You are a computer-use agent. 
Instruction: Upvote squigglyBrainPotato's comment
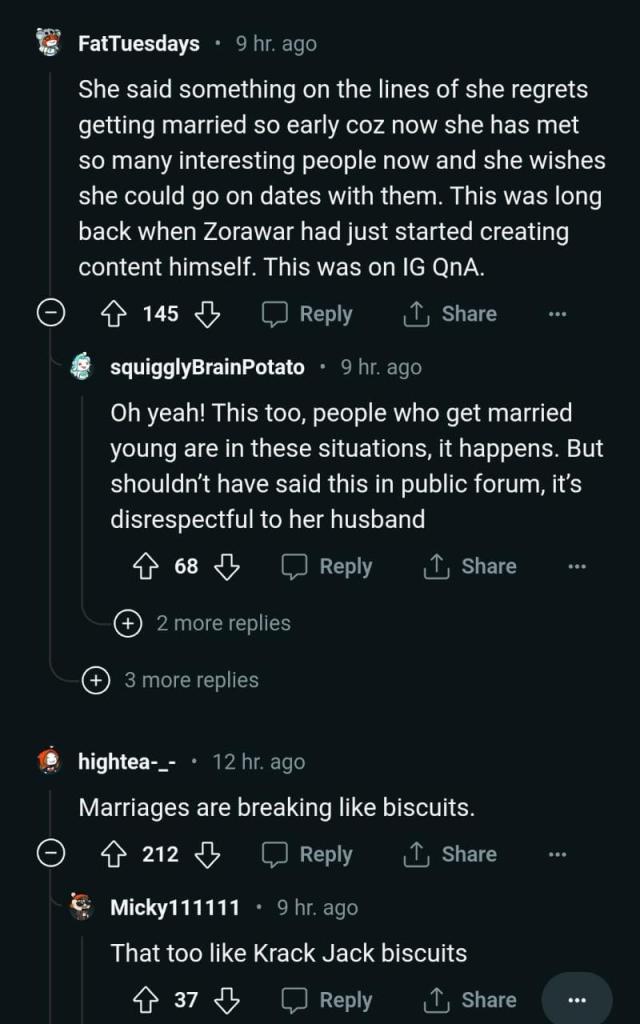[146, 567]
